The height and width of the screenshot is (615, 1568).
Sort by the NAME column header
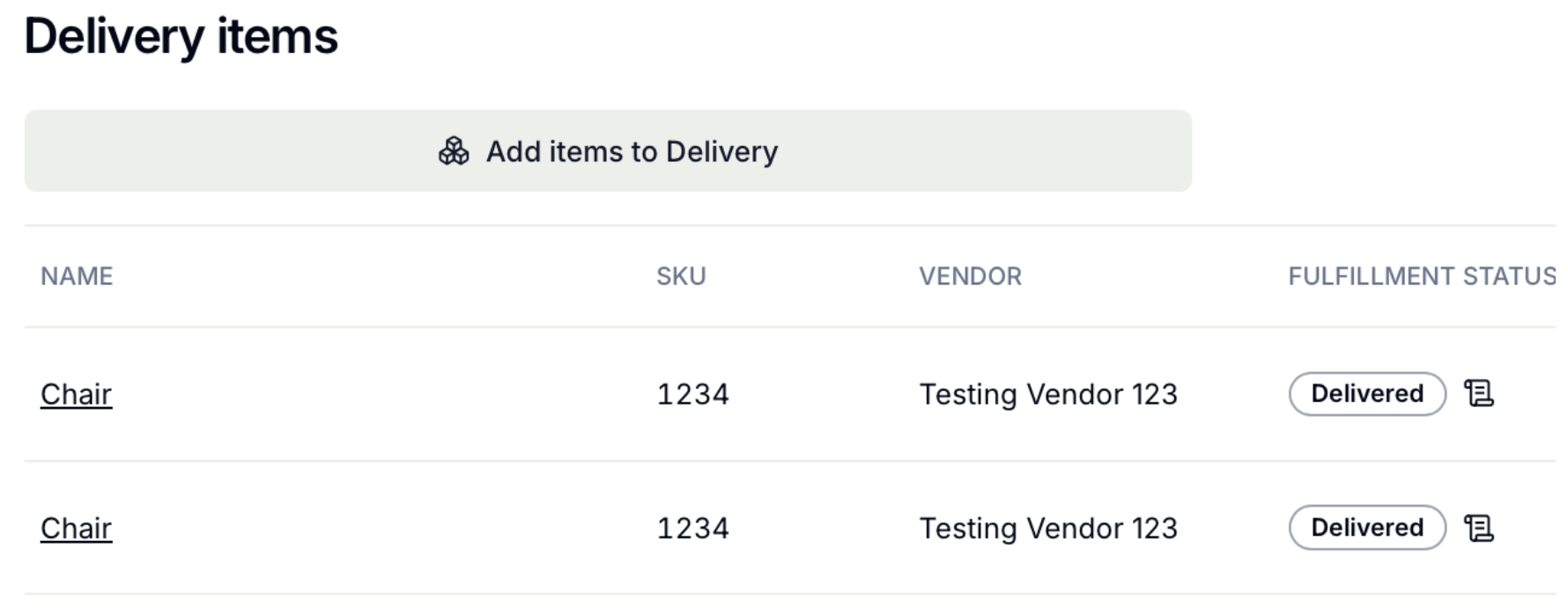coord(77,277)
